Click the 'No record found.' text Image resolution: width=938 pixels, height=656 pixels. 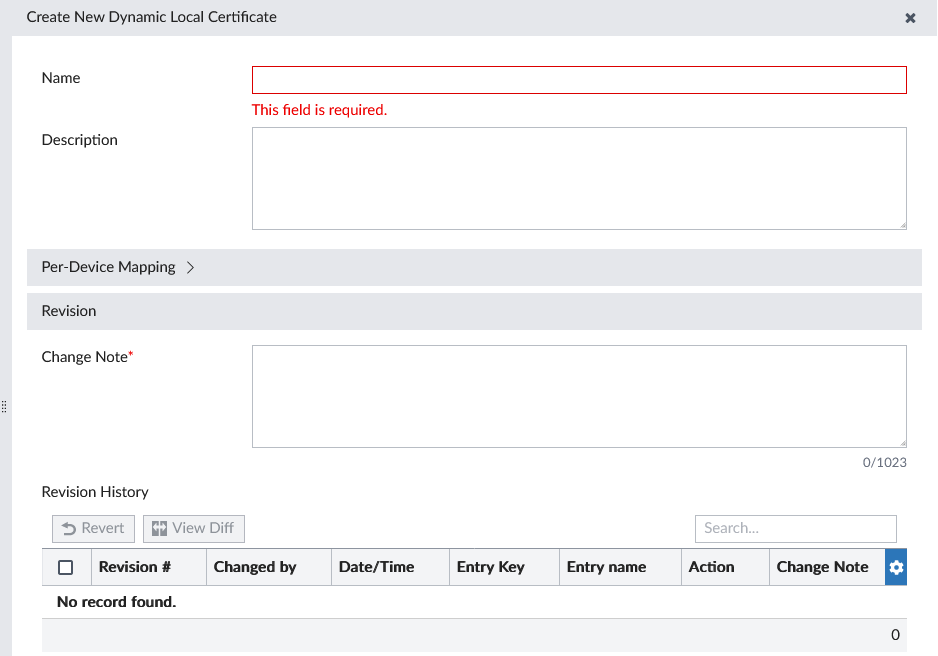[x=117, y=602]
